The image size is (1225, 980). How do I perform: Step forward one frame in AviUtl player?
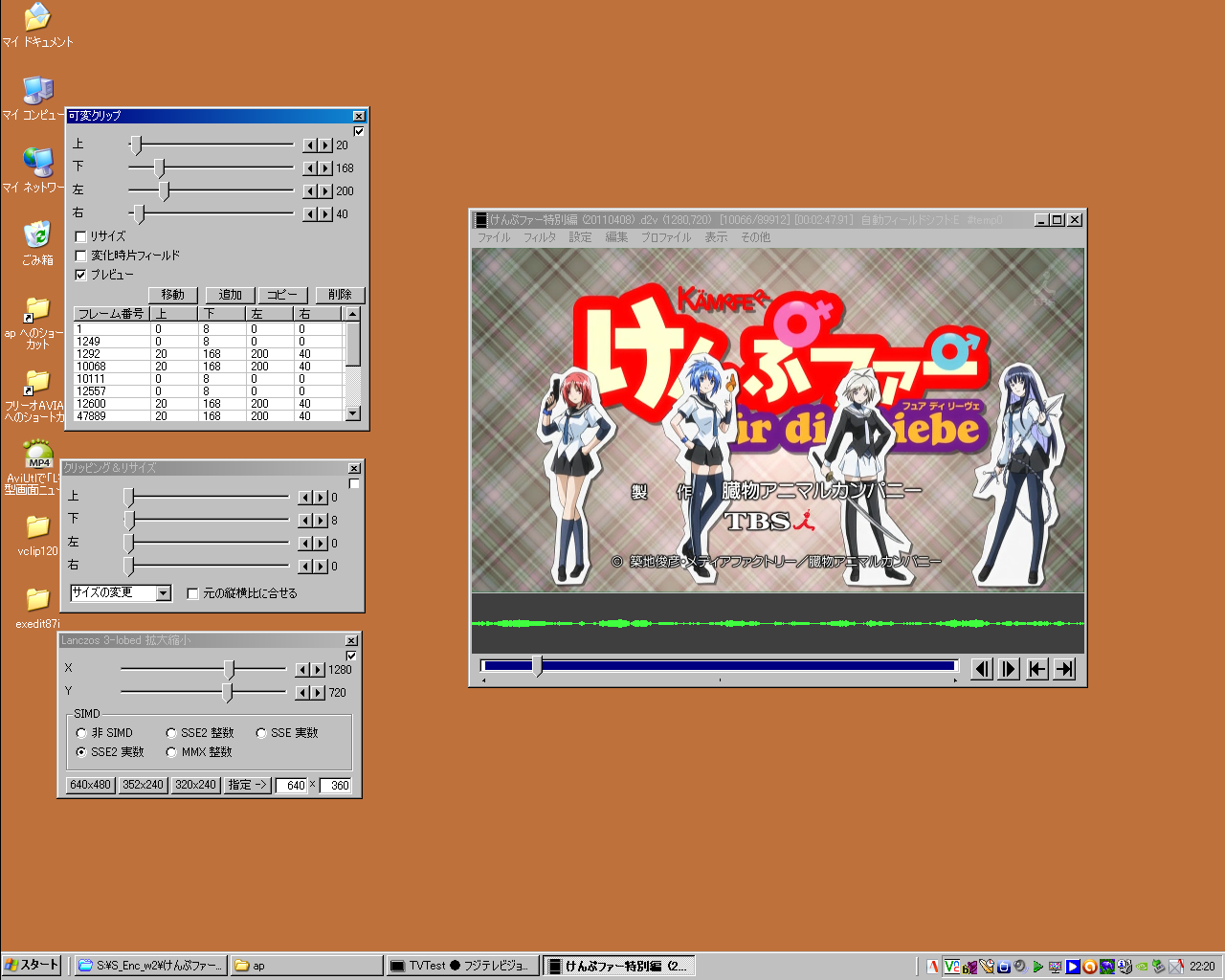click(x=1009, y=669)
